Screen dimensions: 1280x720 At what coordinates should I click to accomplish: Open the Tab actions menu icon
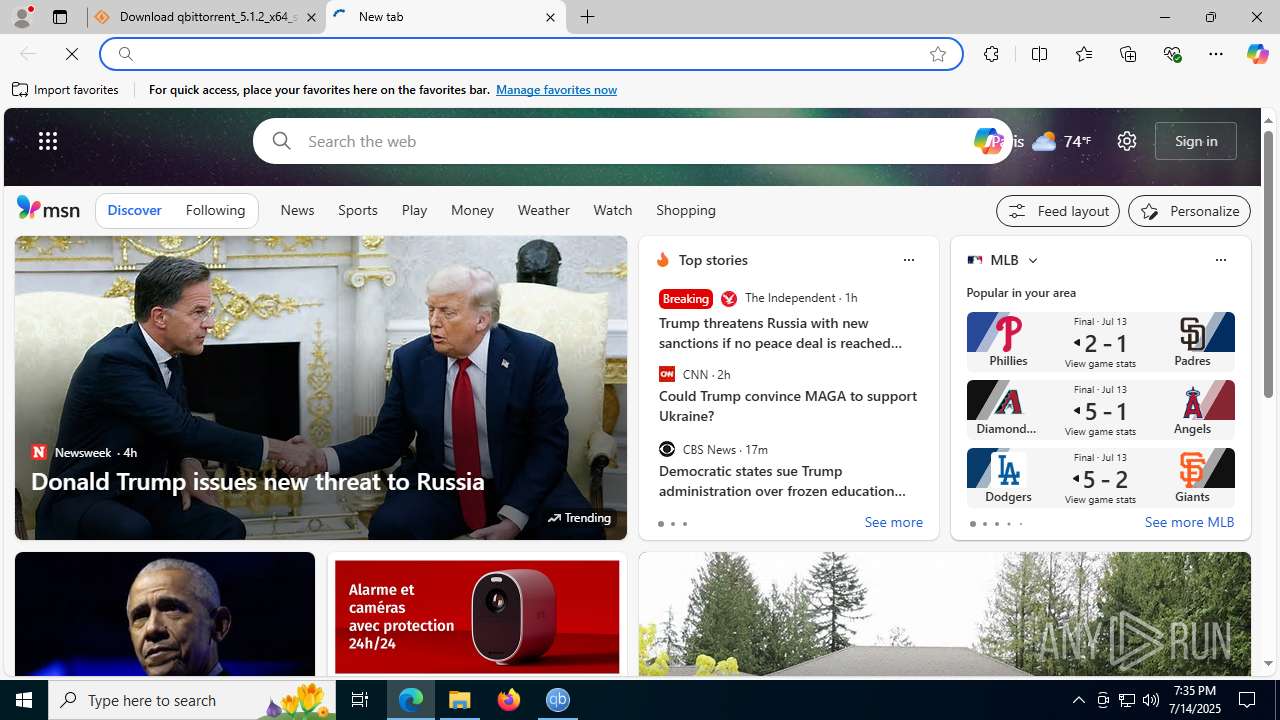point(60,17)
